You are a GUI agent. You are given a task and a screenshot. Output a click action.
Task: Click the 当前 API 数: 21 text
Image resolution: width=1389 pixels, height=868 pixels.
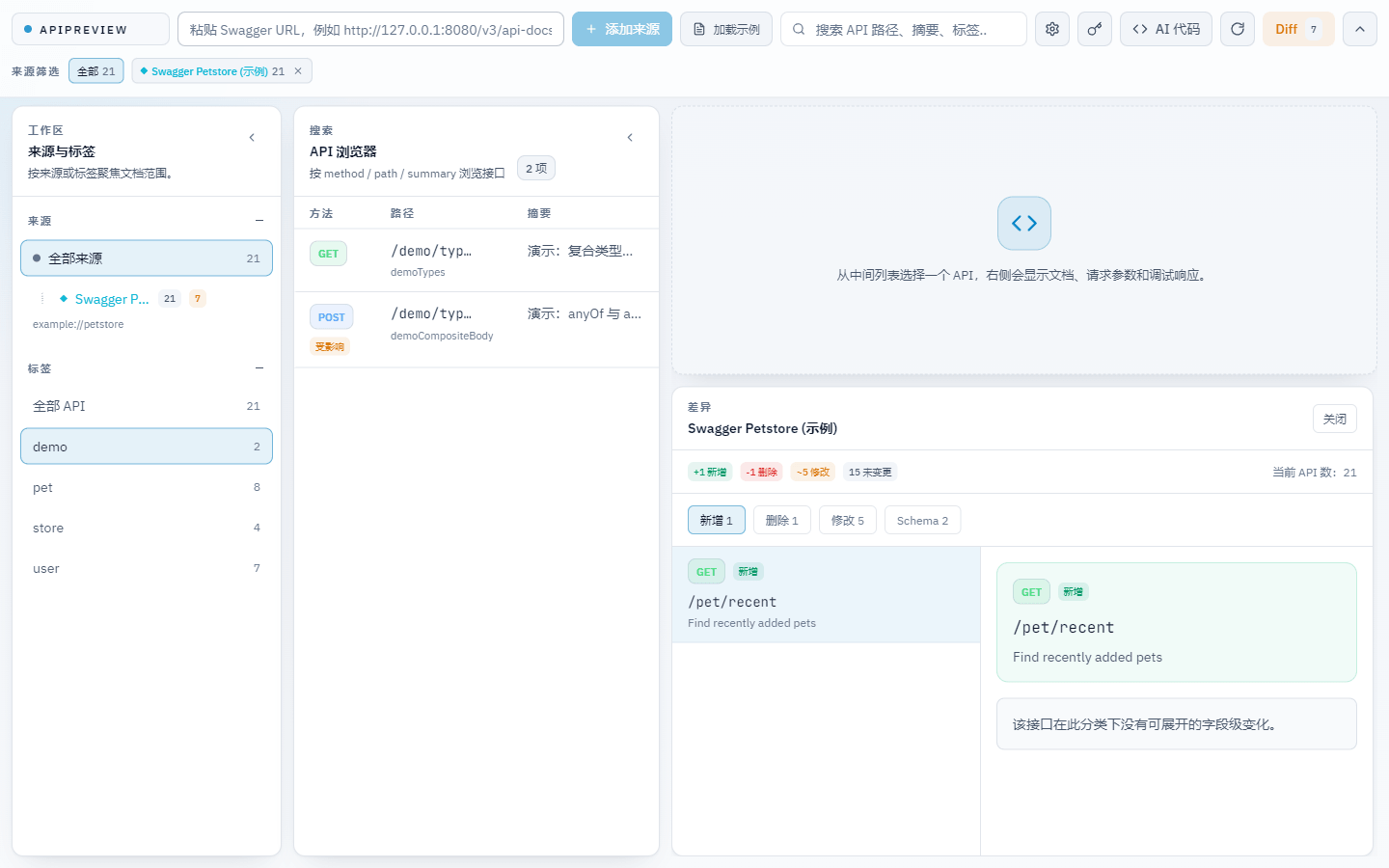coord(1315,473)
